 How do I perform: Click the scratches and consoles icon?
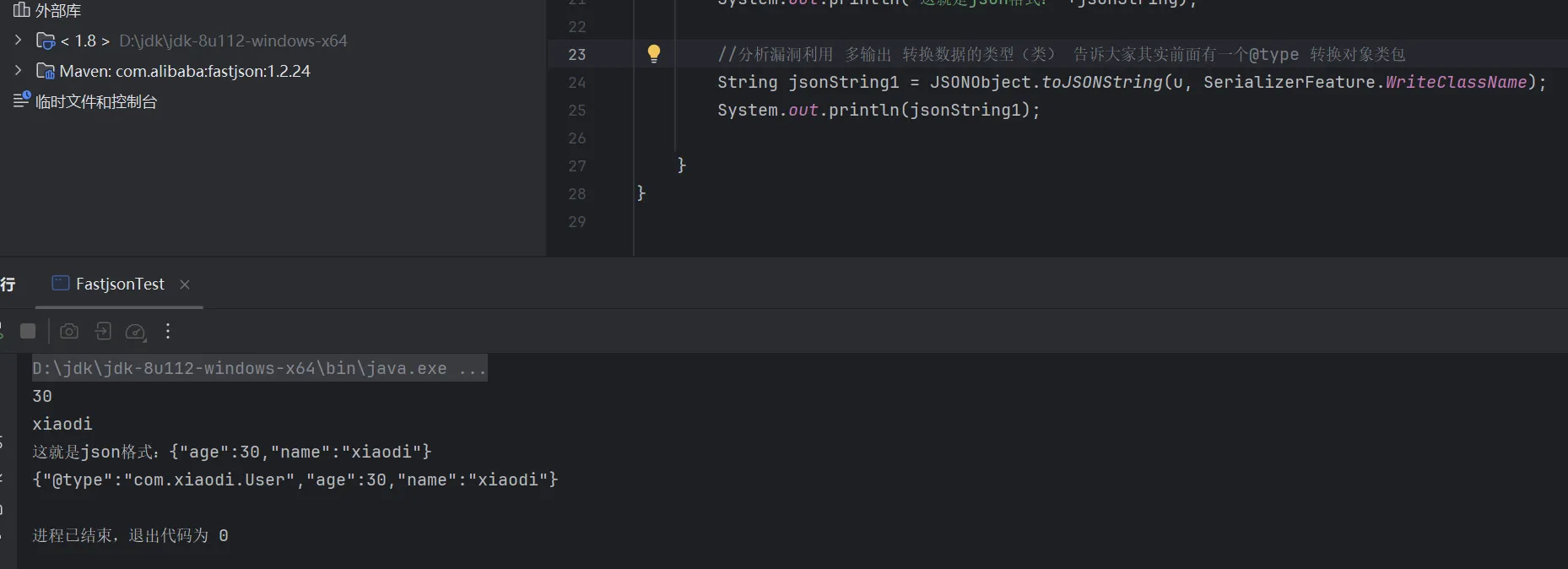[22, 100]
